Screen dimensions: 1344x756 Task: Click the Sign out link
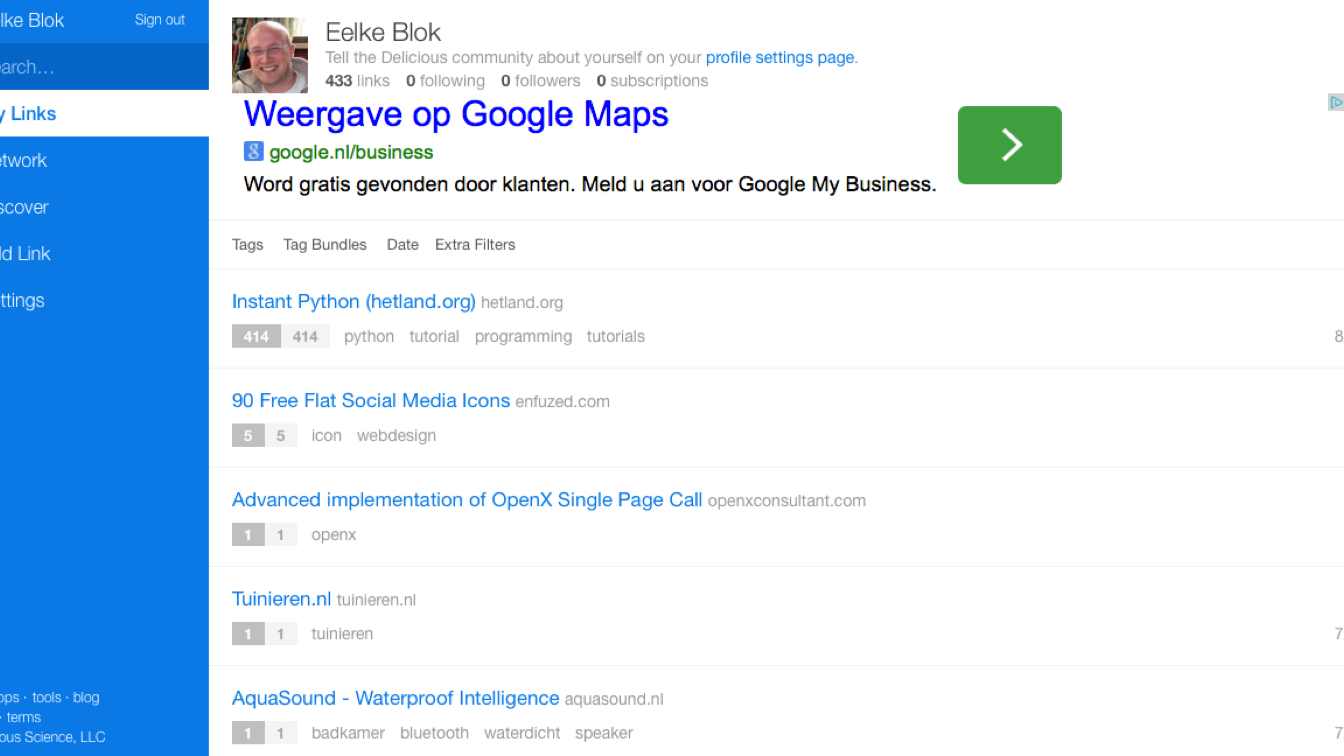click(160, 20)
